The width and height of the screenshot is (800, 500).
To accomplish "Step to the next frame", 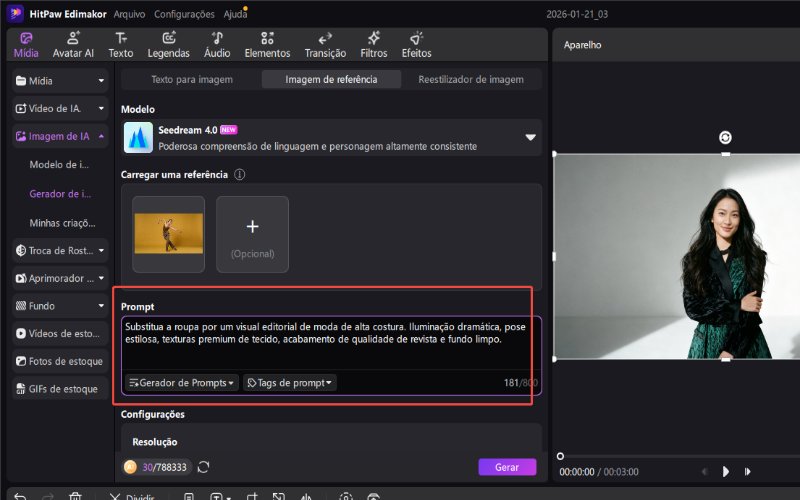I will pyautogui.click(x=747, y=471).
